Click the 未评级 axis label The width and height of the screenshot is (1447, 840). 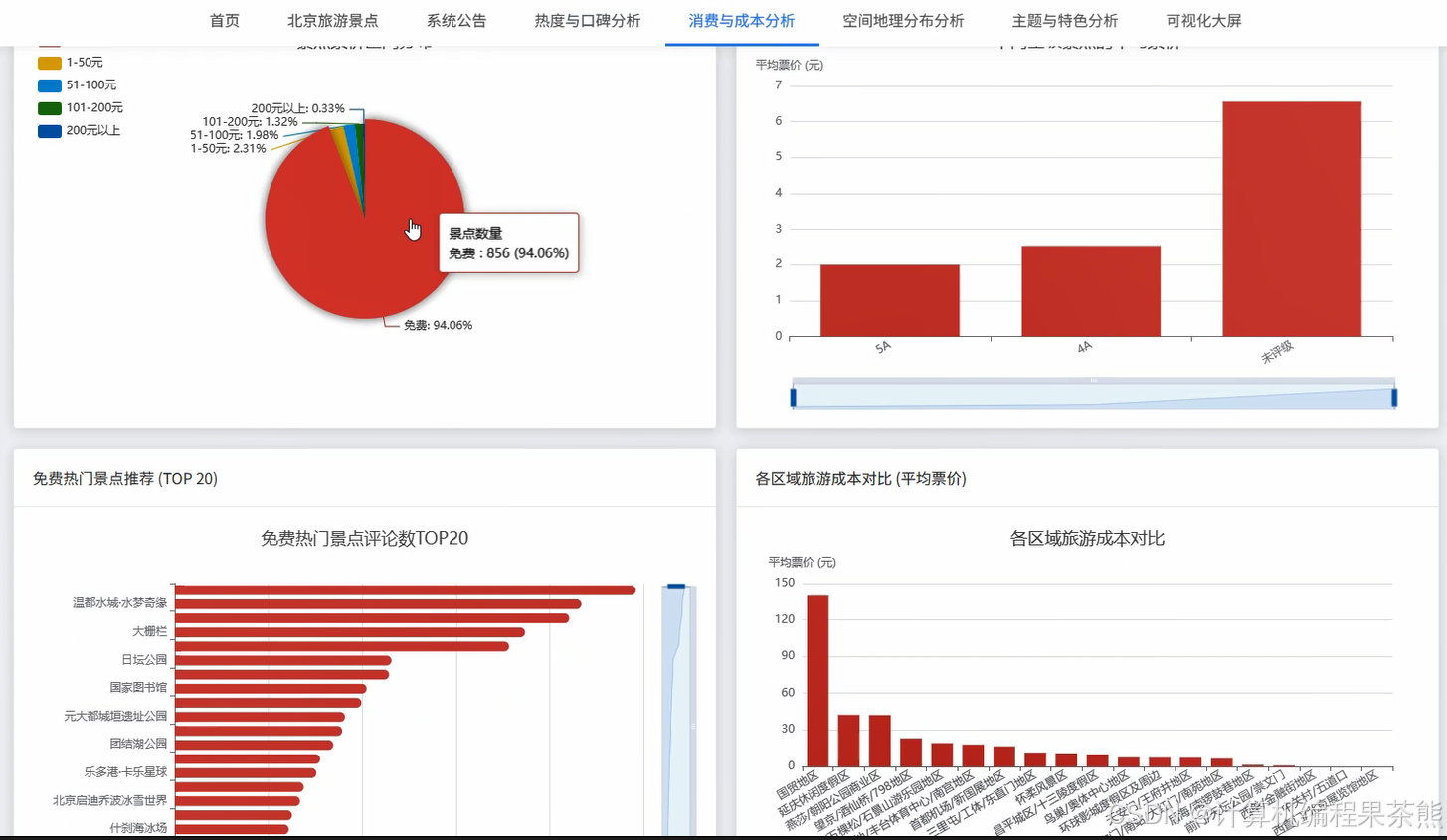[1277, 352]
